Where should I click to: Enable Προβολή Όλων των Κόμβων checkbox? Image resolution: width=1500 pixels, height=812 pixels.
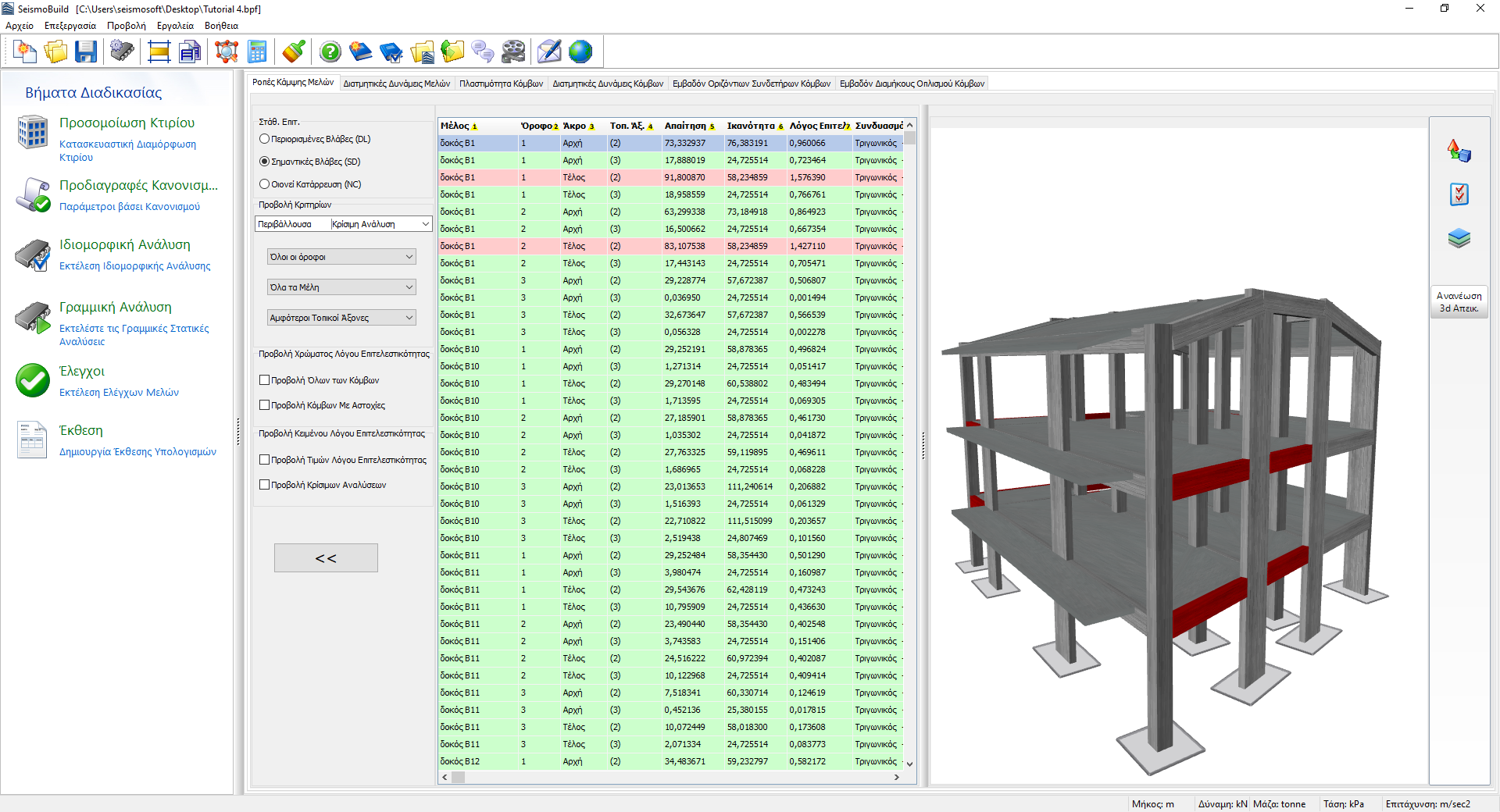(x=265, y=380)
